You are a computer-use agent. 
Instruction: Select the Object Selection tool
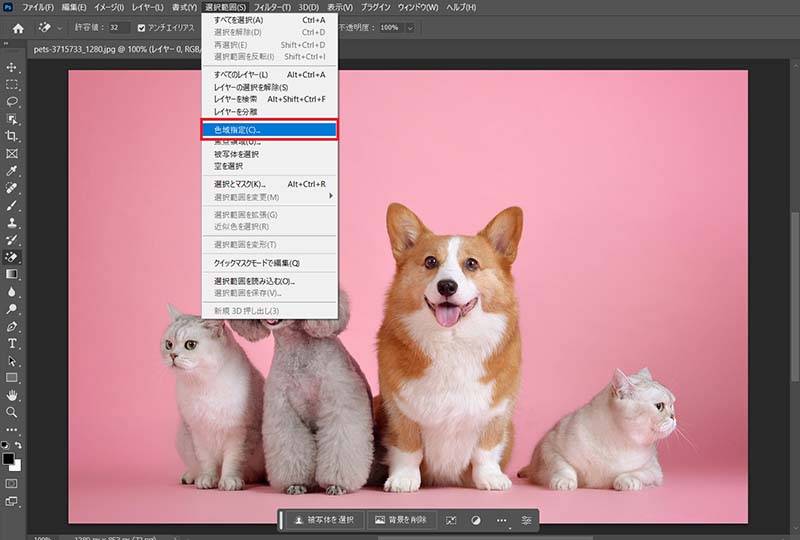coord(12,119)
